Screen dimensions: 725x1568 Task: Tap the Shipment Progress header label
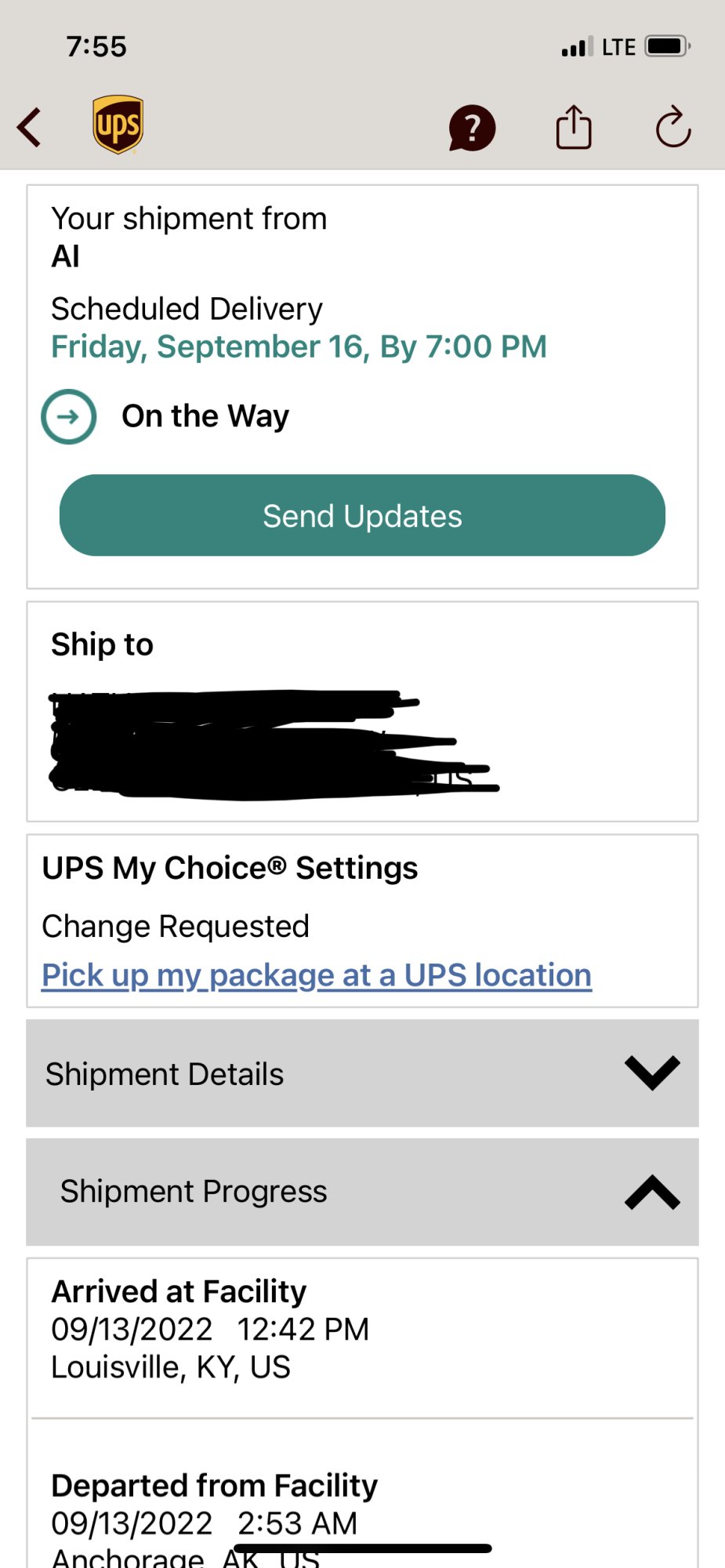point(194,1192)
